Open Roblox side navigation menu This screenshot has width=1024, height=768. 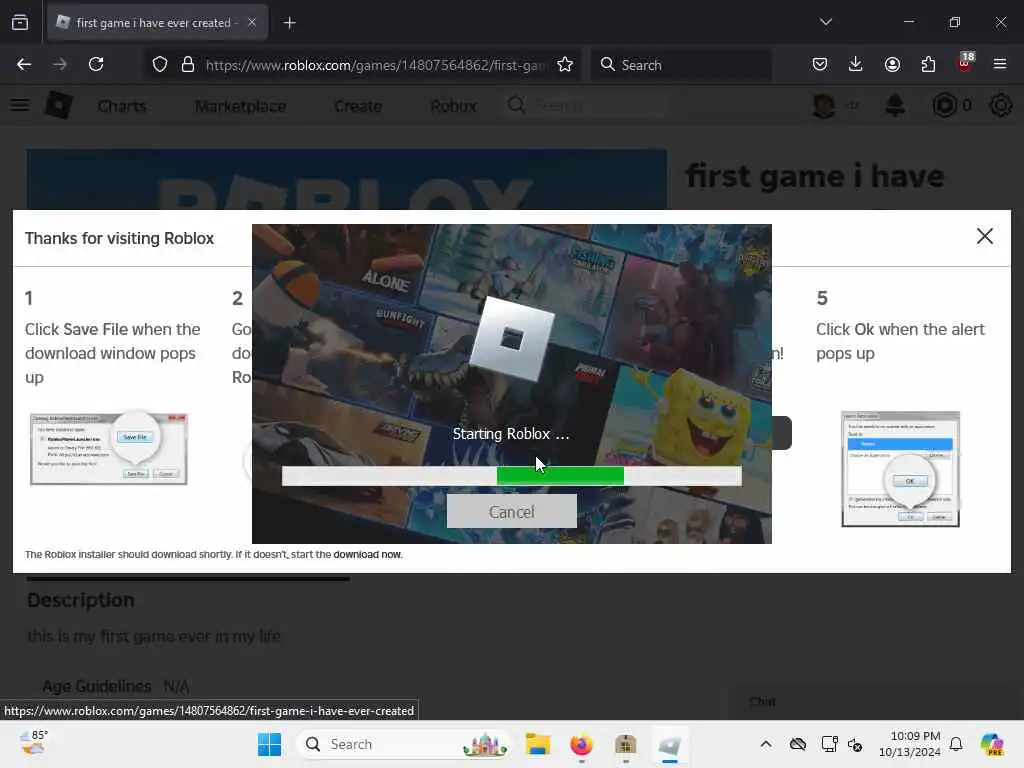coord(20,105)
